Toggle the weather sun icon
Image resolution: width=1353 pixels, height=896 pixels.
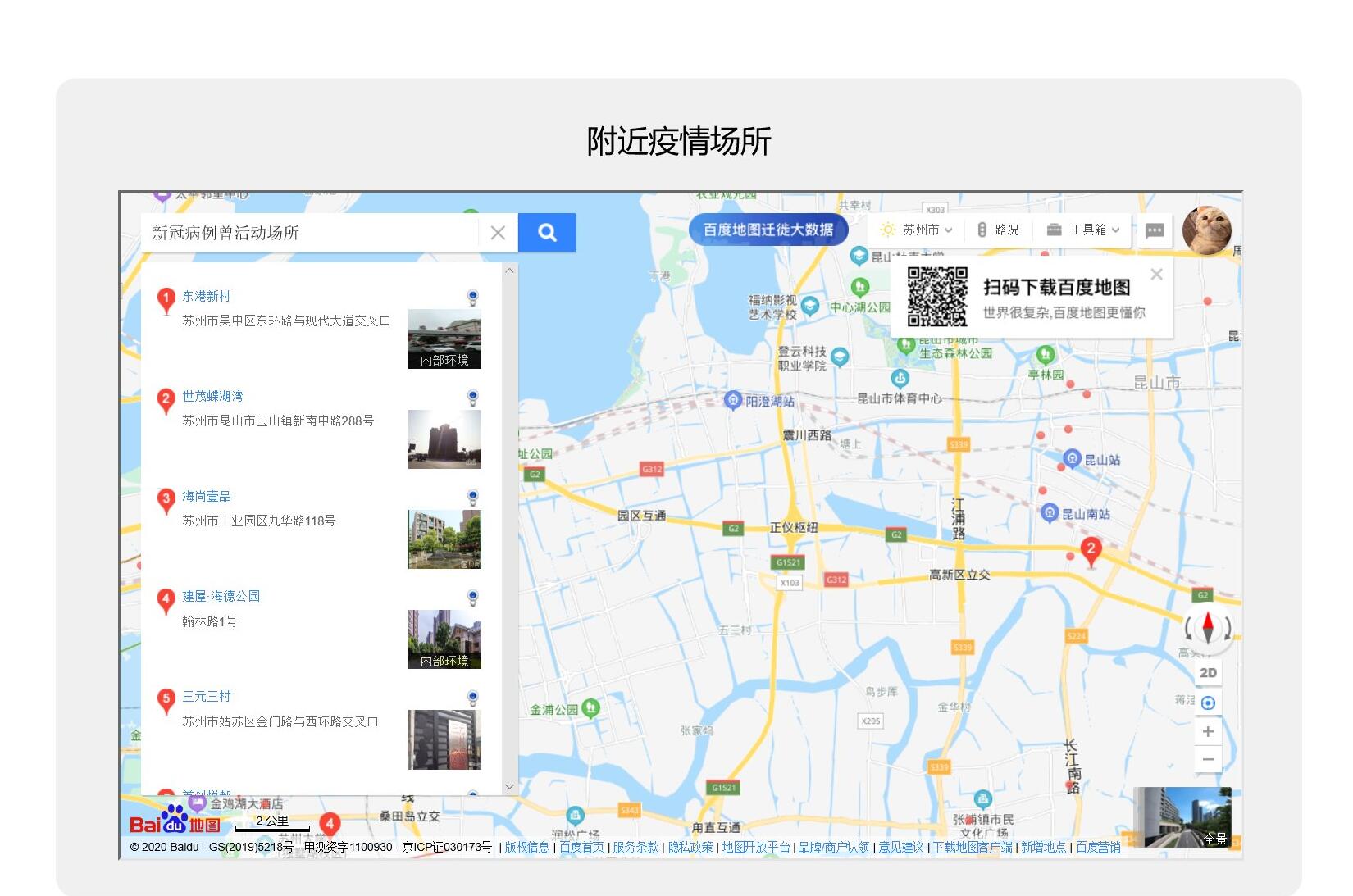pyautogui.click(x=886, y=230)
